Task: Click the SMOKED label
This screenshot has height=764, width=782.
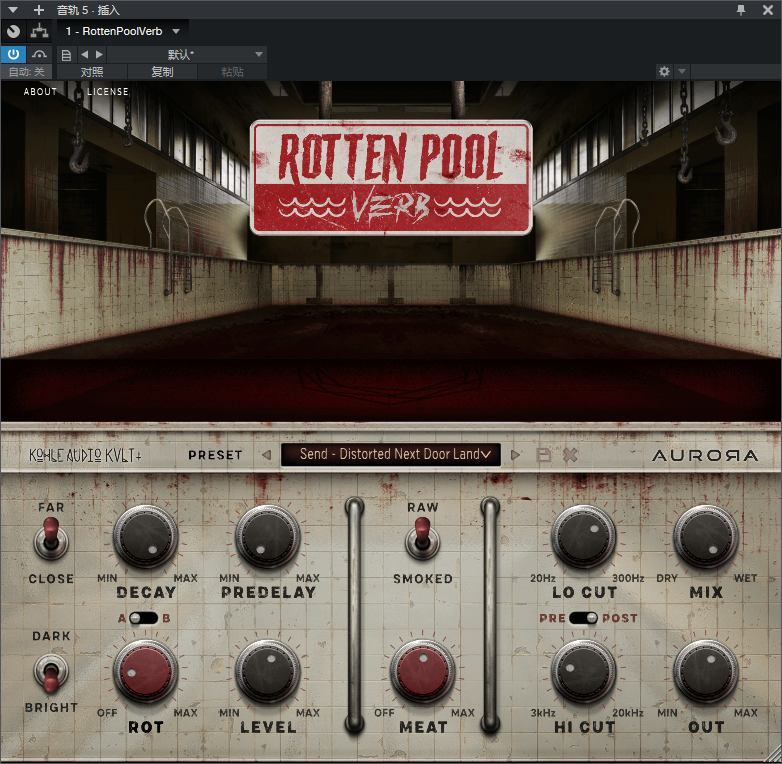Action: coord(423,579)
